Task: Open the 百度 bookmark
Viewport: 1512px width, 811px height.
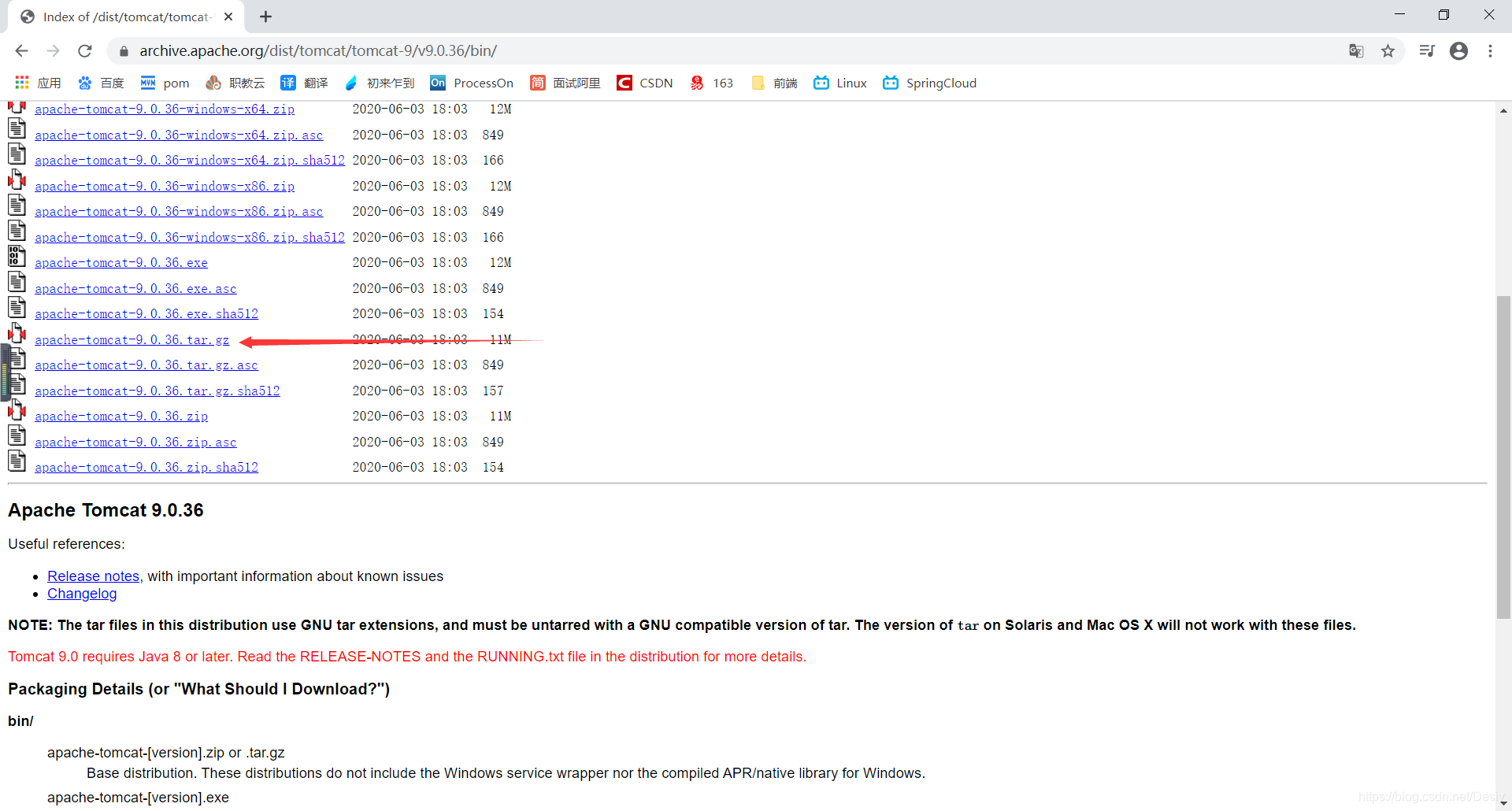Action: [x=101, y=83]
